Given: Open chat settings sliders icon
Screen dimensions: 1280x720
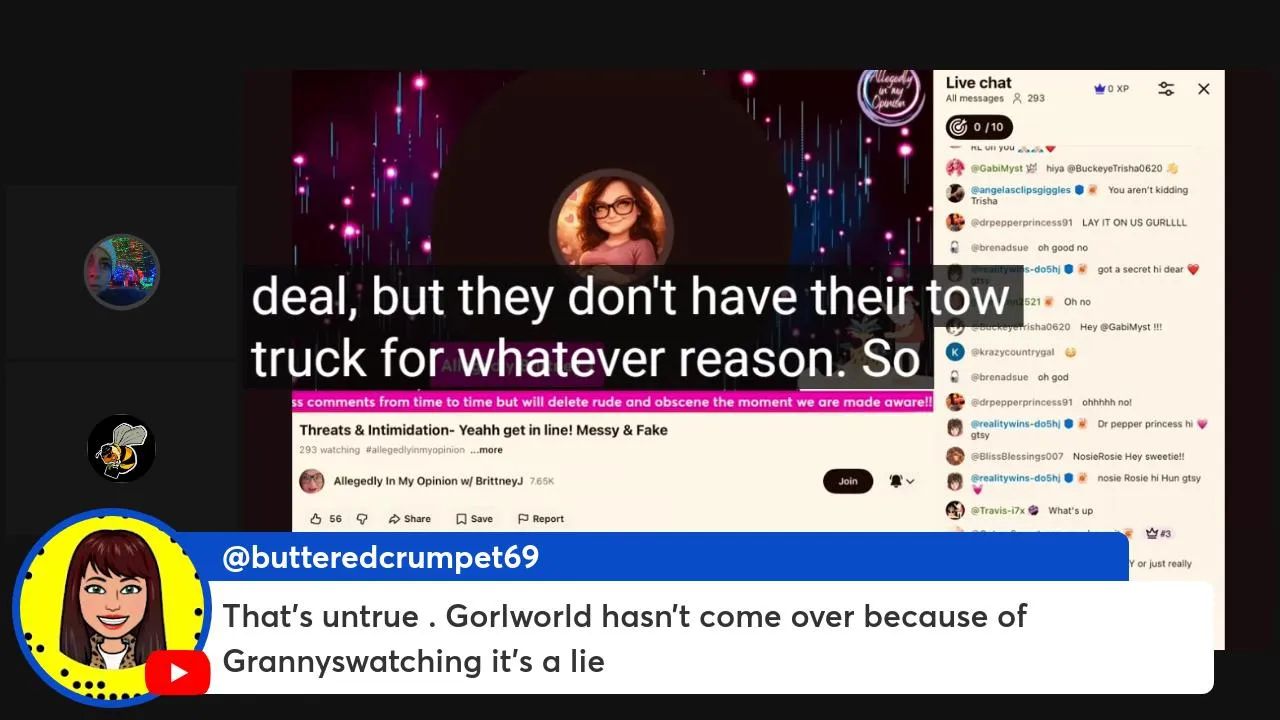Looking at the screenshot, I should click(1166, 89).
